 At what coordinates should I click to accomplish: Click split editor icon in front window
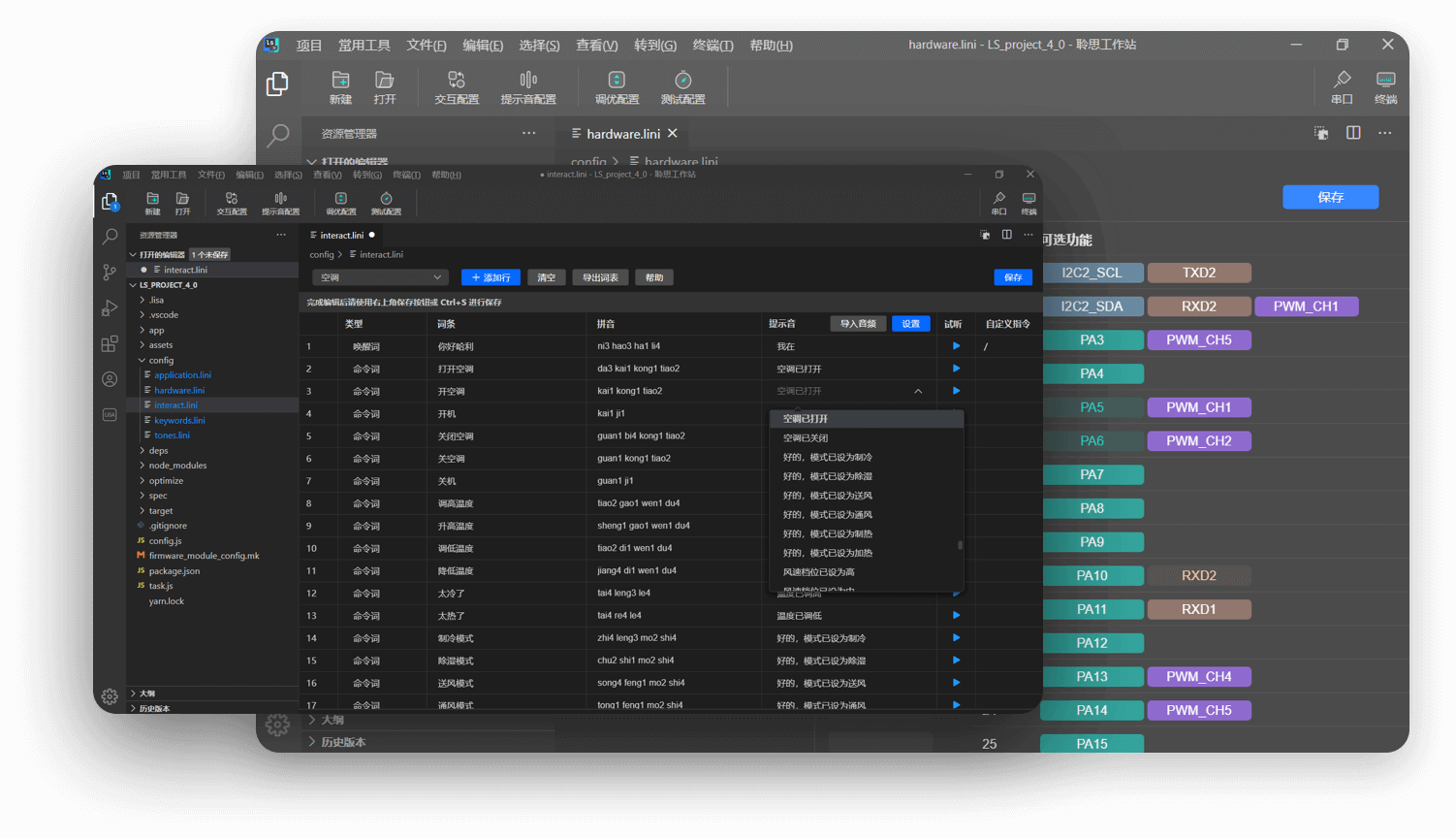coord(1006,235)
